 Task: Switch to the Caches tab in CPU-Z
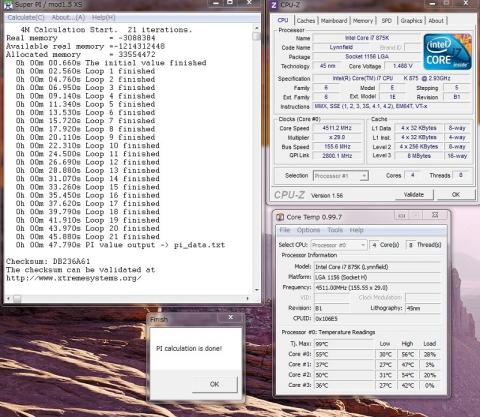click(x=306, y=21)
